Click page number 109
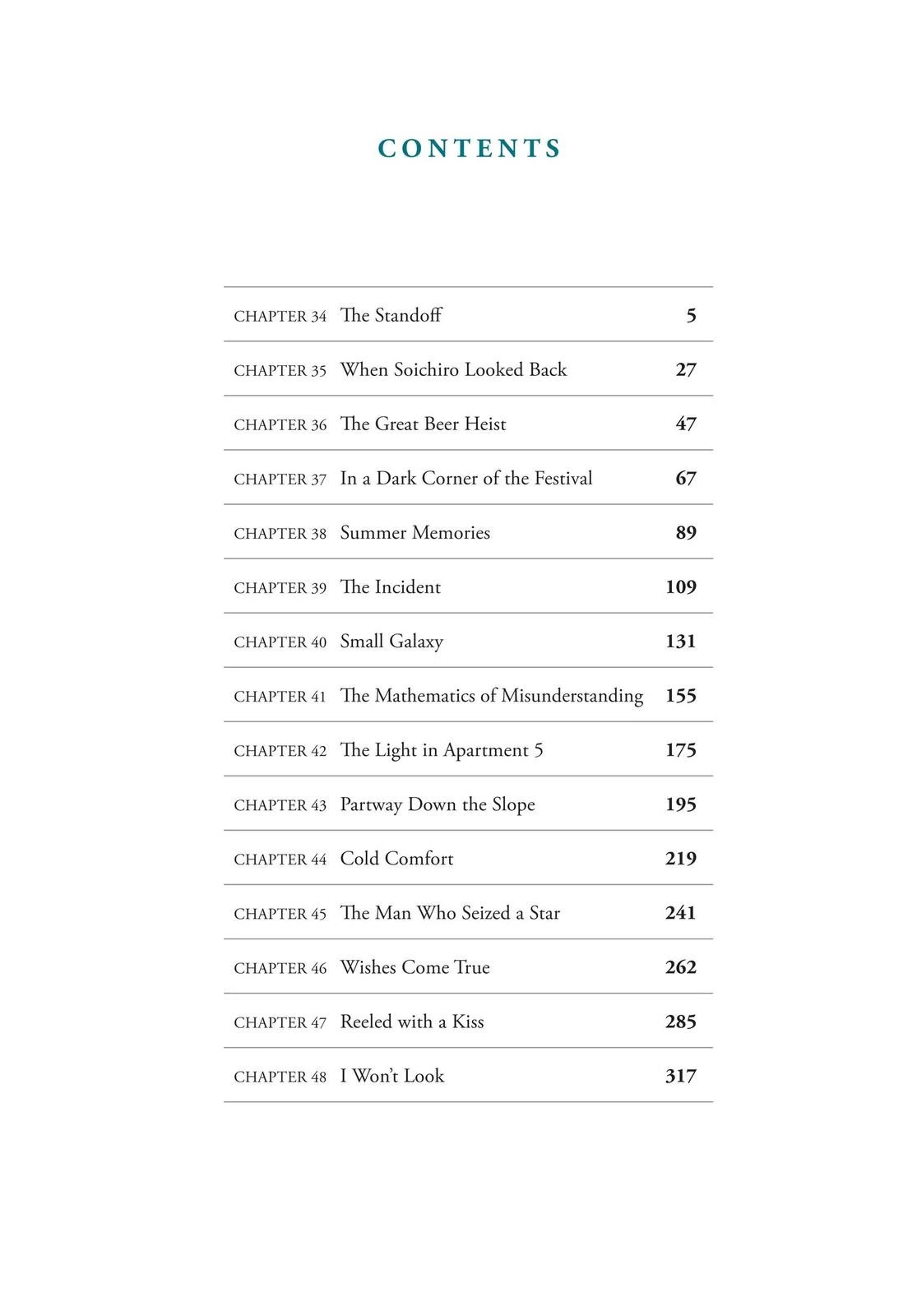Screen dimensions: 917x1316 click(681, 587)
